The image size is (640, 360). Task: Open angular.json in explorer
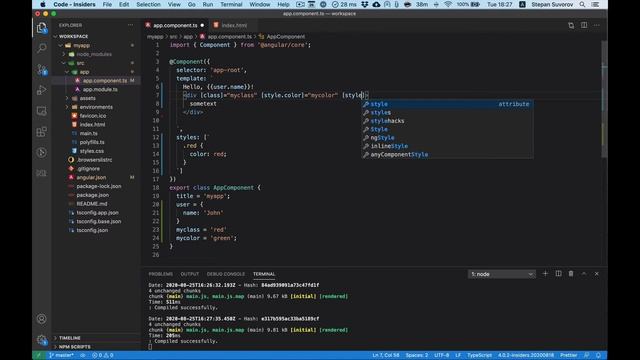(96, 178)
